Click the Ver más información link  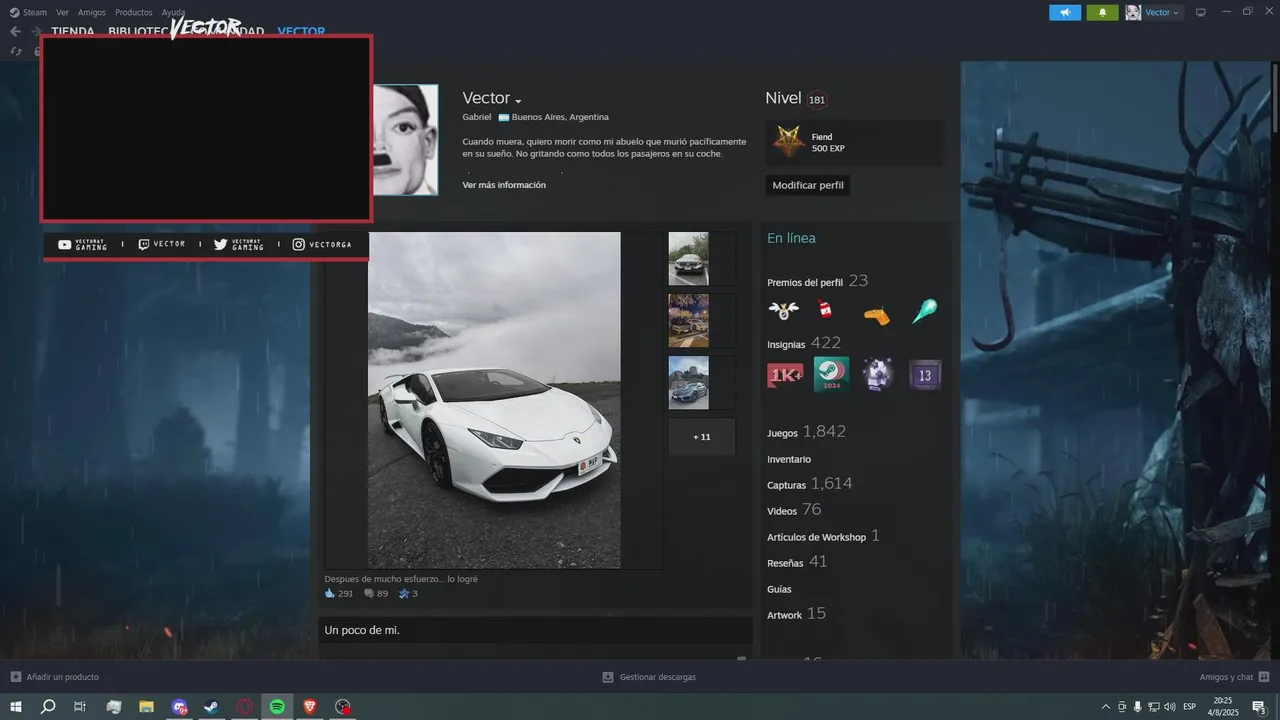tap(504, 185)
